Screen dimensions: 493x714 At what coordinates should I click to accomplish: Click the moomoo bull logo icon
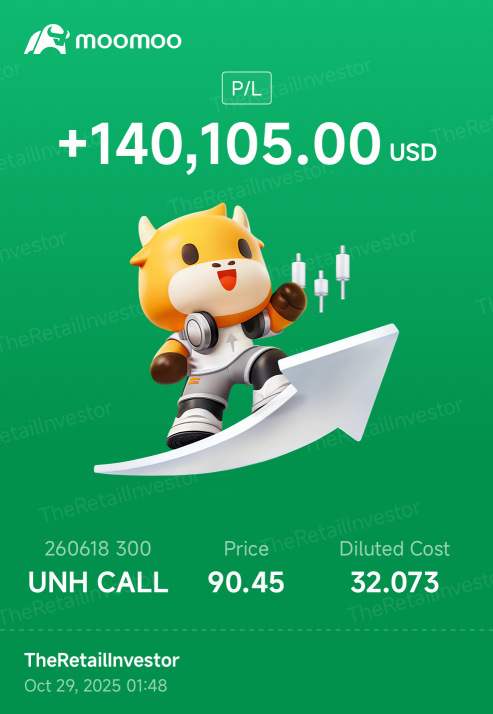tap(47, 40)
